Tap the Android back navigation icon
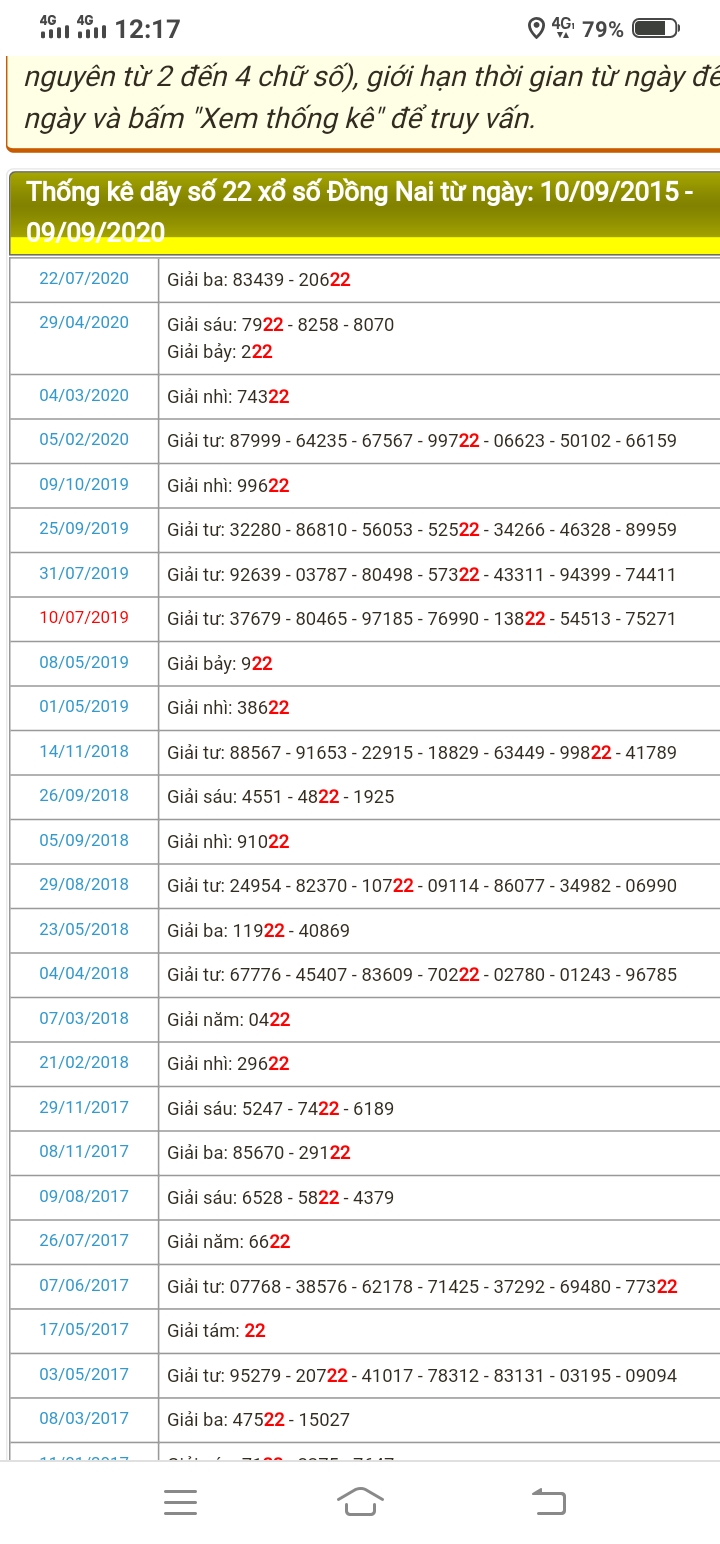 (x=548, y=1502)
